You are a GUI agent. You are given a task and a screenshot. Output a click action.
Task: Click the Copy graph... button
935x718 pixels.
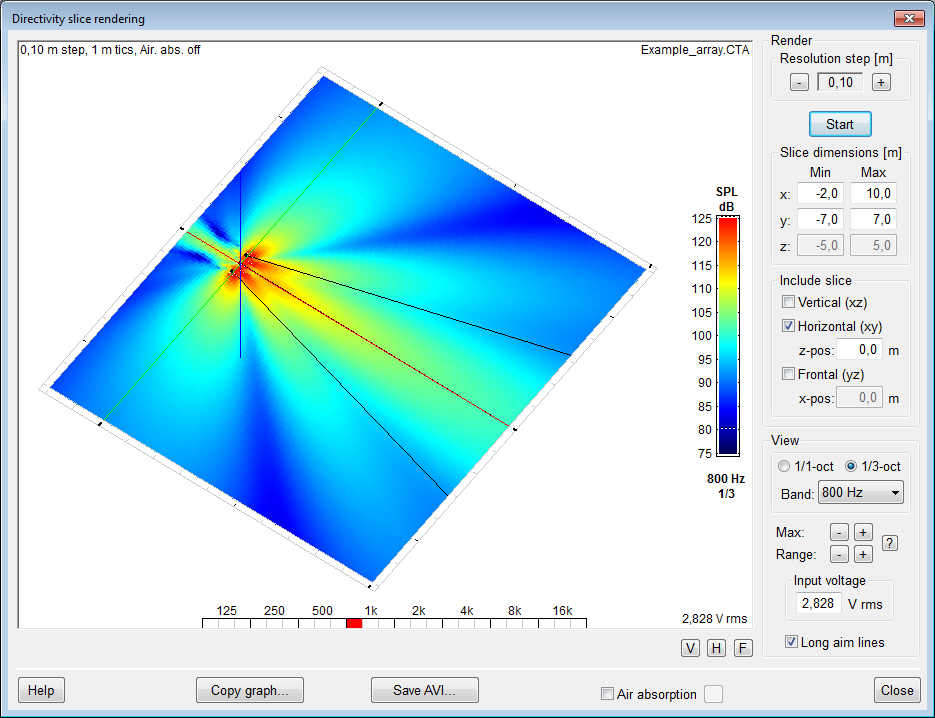point(250,690)
